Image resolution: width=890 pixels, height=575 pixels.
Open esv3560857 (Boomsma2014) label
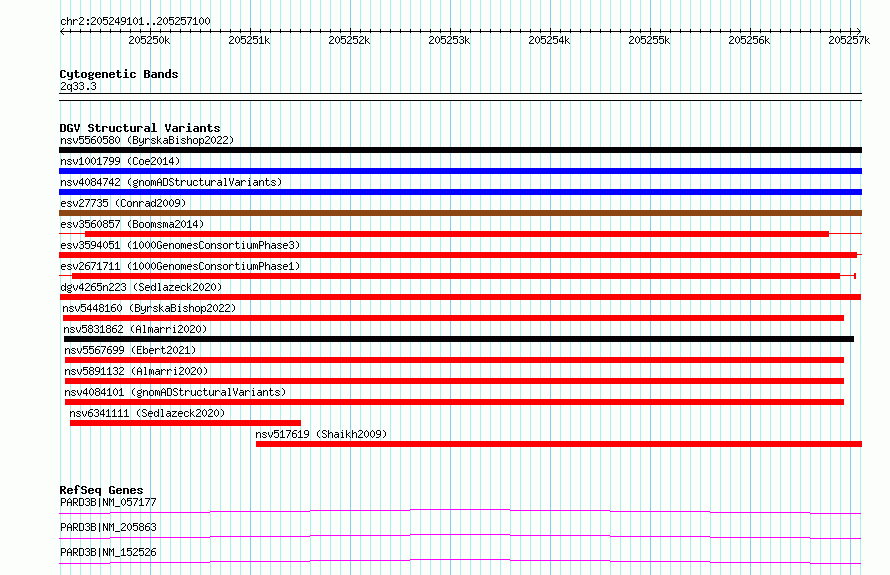tap(132, 224)
